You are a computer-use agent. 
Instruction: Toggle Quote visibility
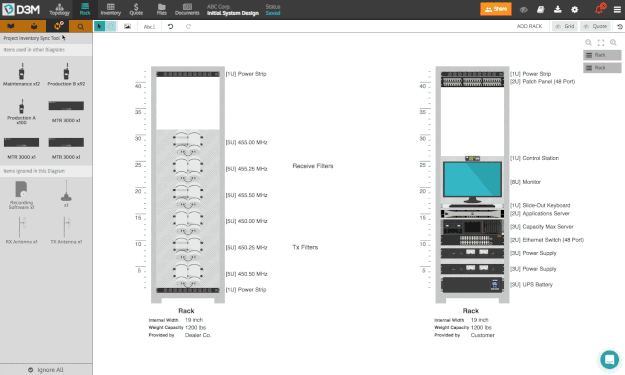pos(595,26)
